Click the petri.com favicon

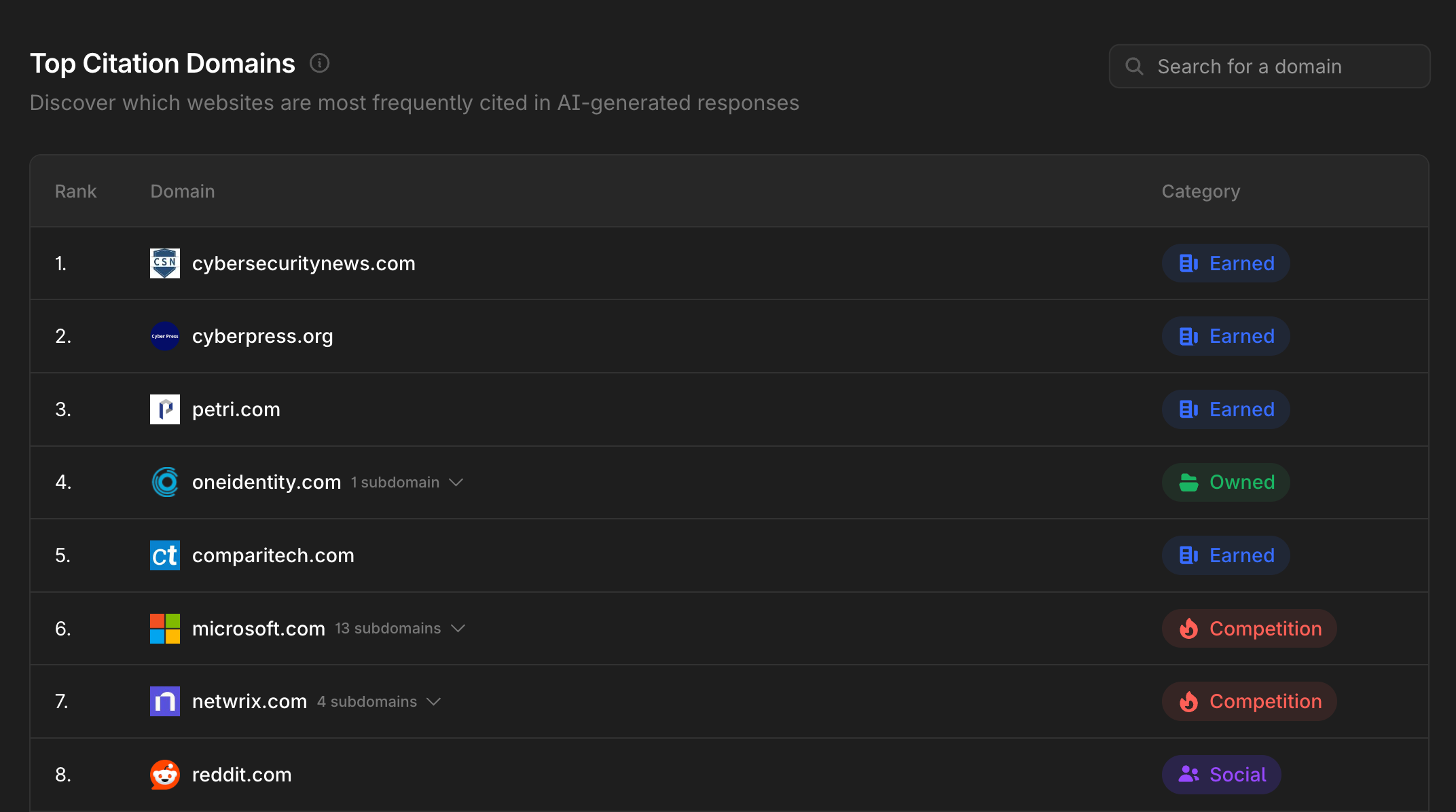(164, 409)
